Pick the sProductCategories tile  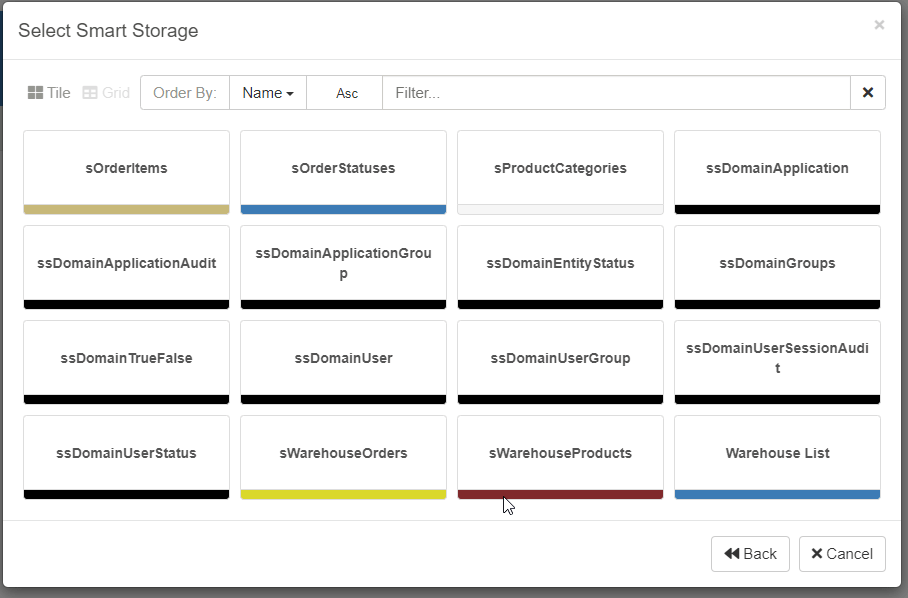pyautogui.click(x=560, y=168)
